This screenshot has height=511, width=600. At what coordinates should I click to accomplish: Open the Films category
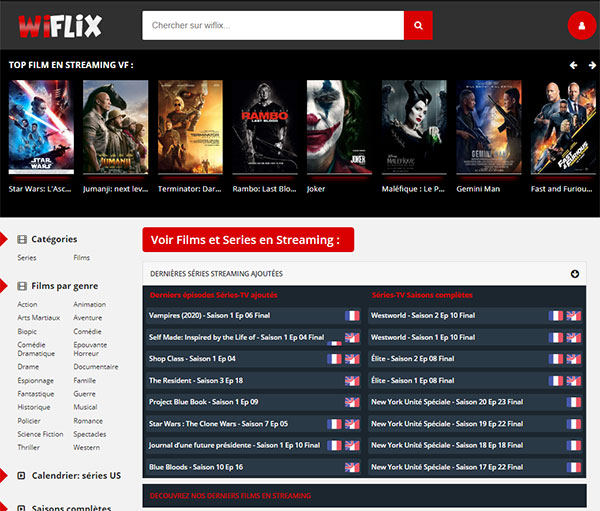pos(81,258)
